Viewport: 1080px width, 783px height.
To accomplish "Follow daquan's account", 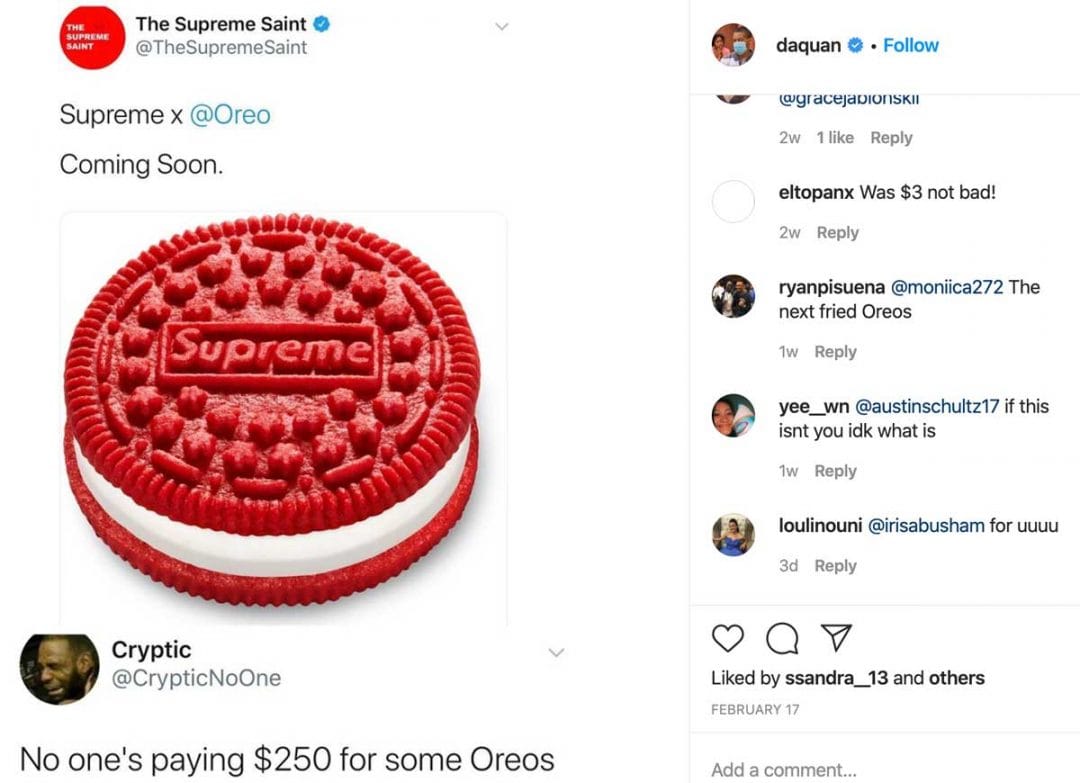I will tap(910, 45).
